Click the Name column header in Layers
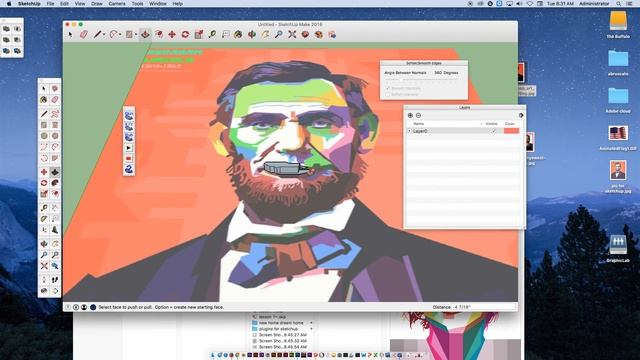This screenshot has height=360, width=640. pyautogui.click(x=419, y=124)
